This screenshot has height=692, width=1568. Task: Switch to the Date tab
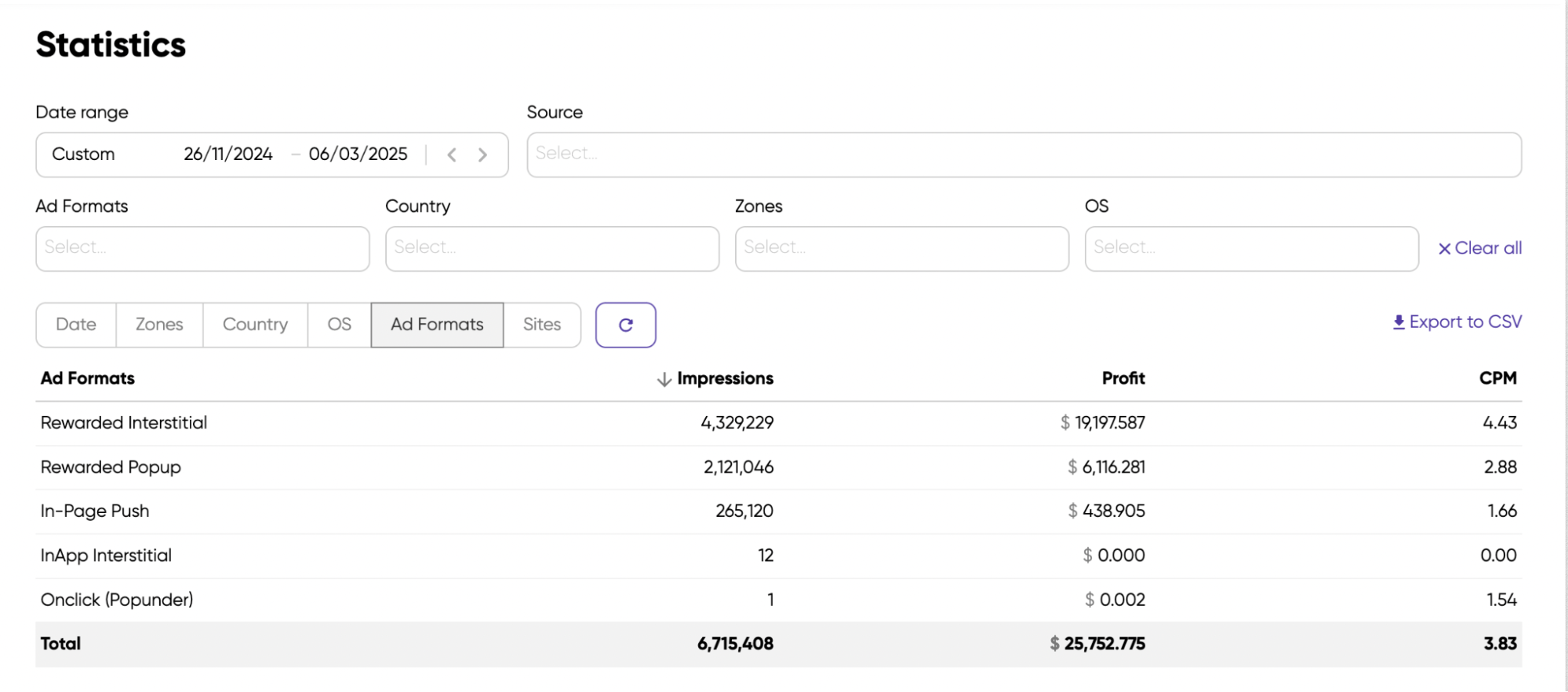tap(76, 325)
